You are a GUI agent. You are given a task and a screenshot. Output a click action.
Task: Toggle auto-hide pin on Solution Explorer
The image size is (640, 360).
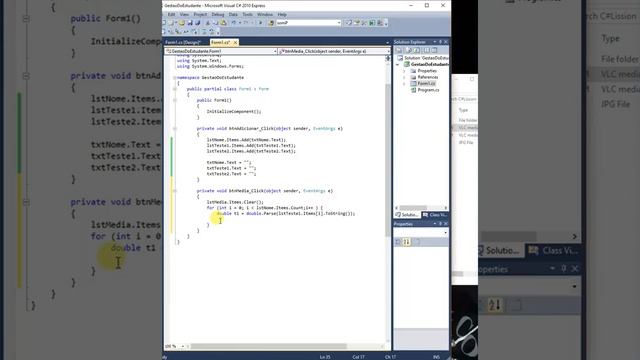(440, 42)
